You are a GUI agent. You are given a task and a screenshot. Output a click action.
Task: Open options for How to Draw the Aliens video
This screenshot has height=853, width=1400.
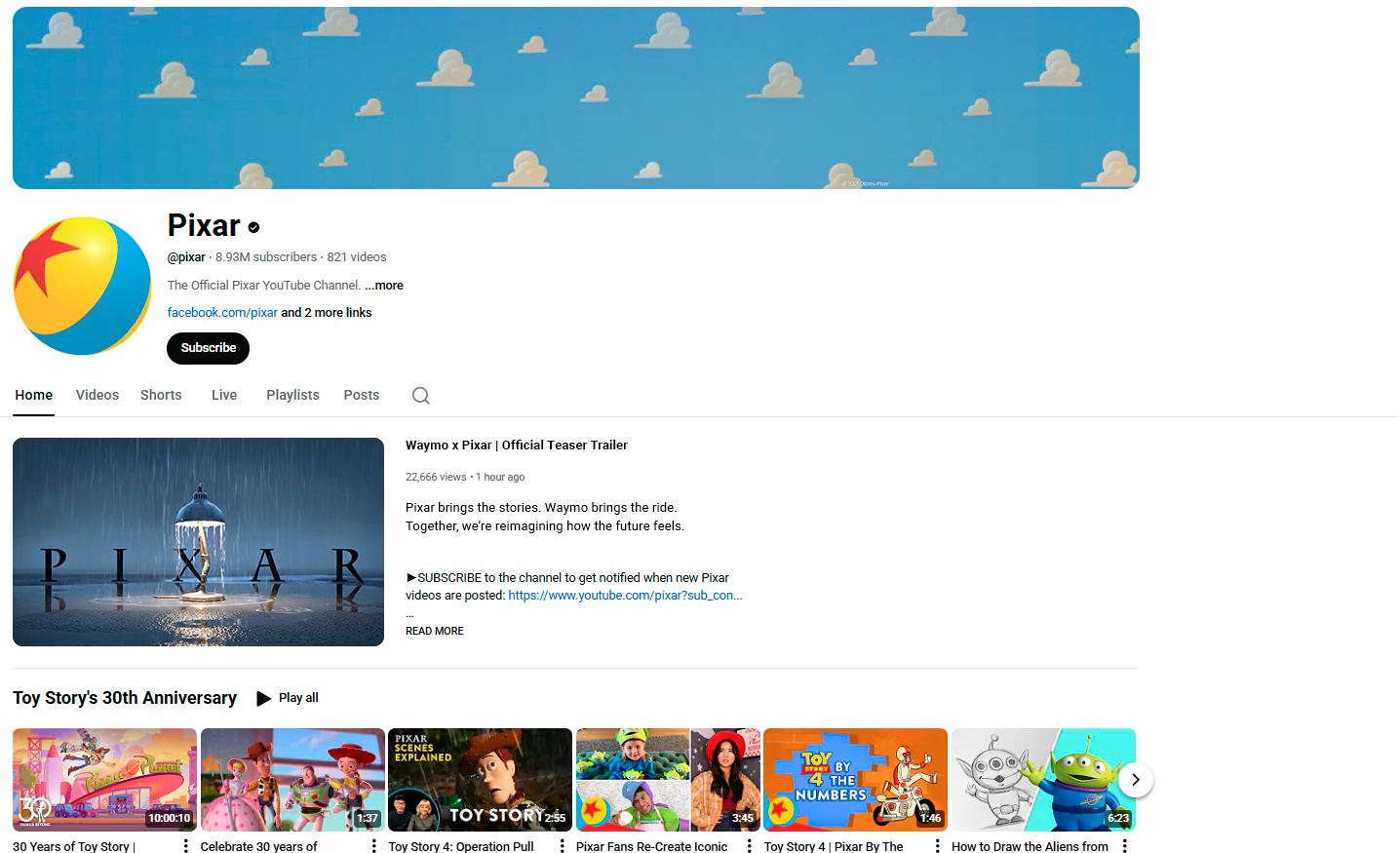pyautogui.click(x=1124, y=846)
